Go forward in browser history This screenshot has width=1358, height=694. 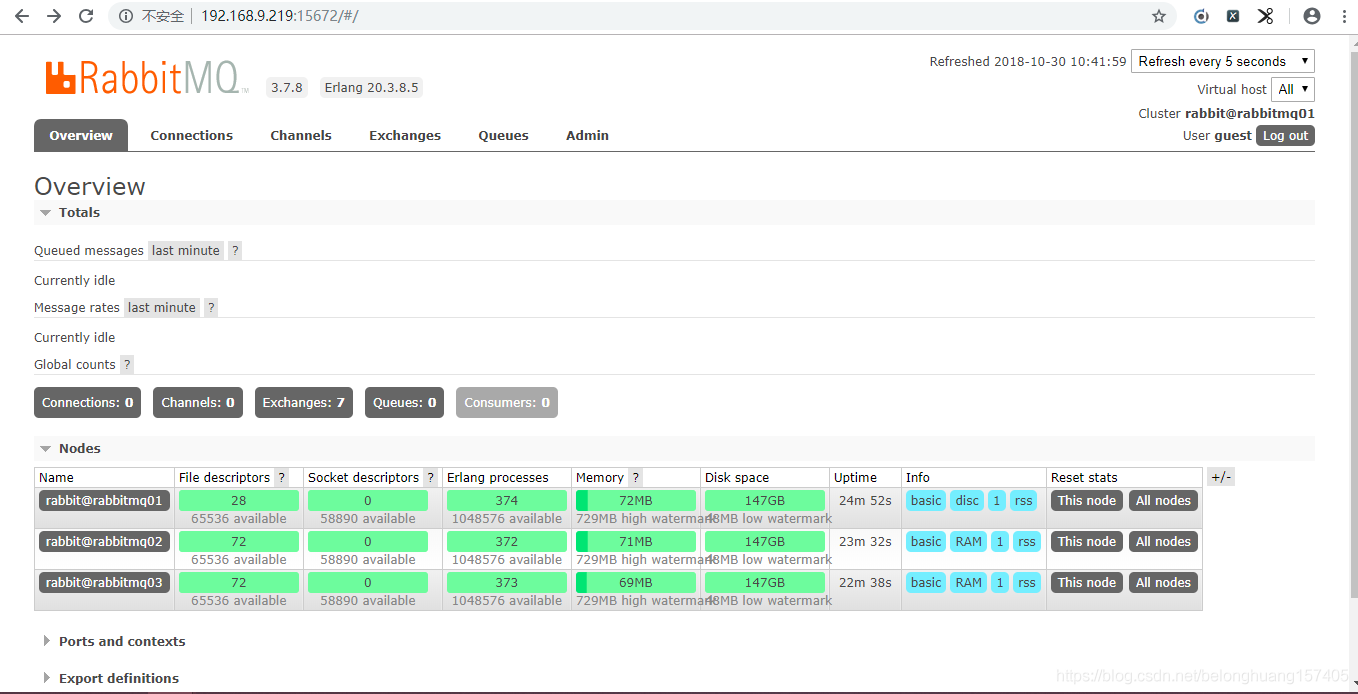pyautogui.click(x=54, y=16)
